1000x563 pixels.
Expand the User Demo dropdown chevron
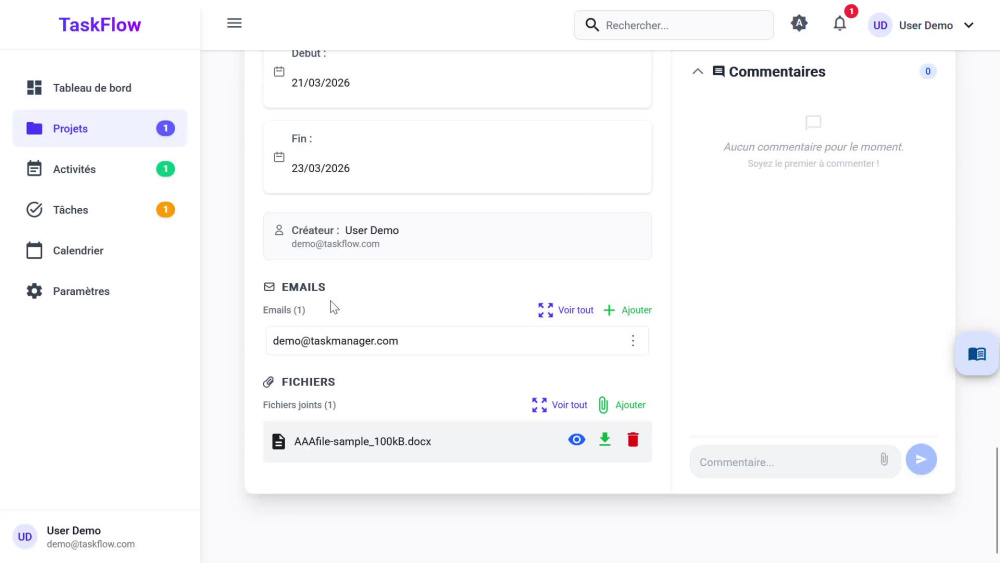click(x=969, y=26)
